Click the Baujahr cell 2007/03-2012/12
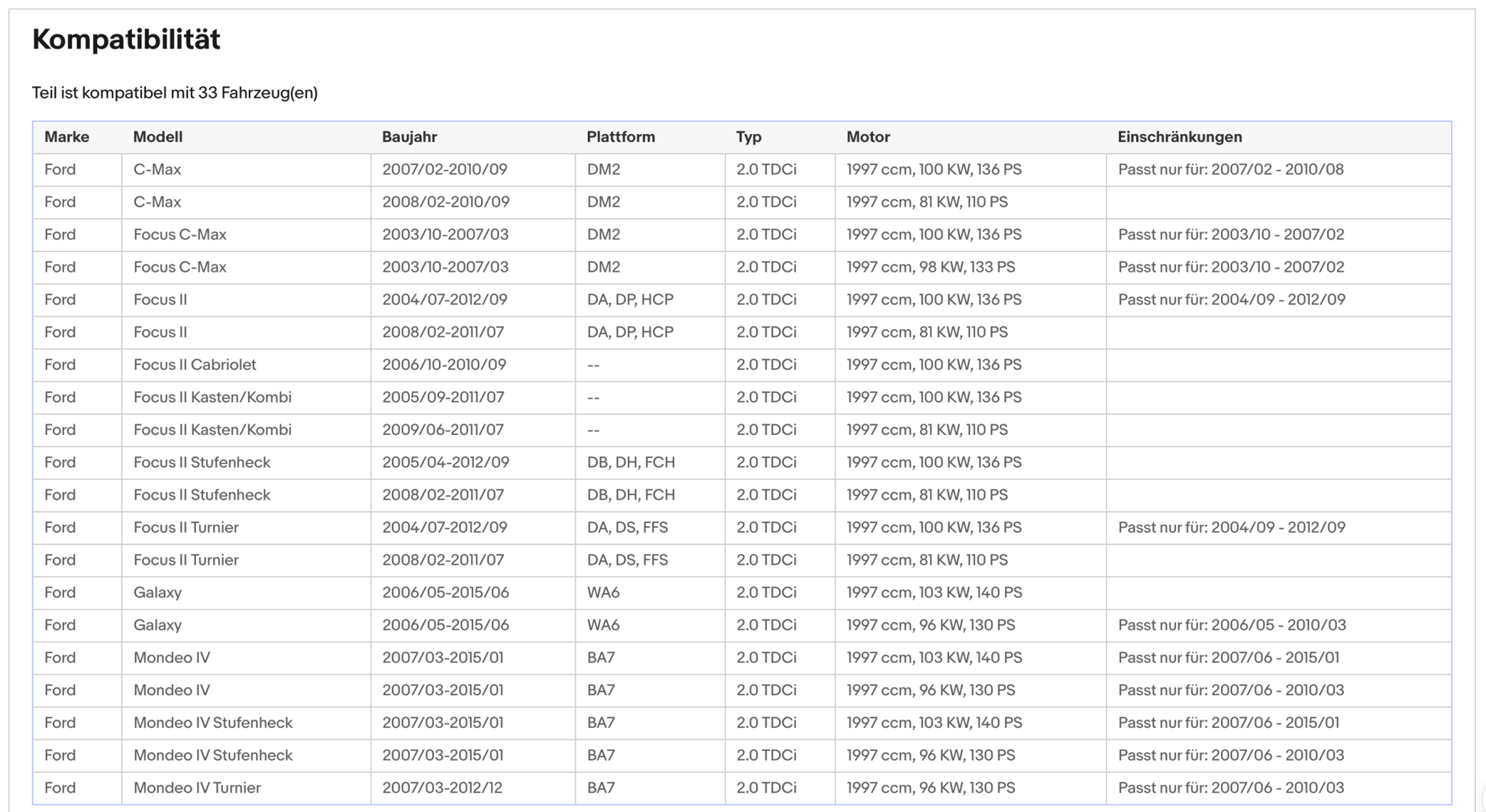1486x812 pixels. point(442,788)
